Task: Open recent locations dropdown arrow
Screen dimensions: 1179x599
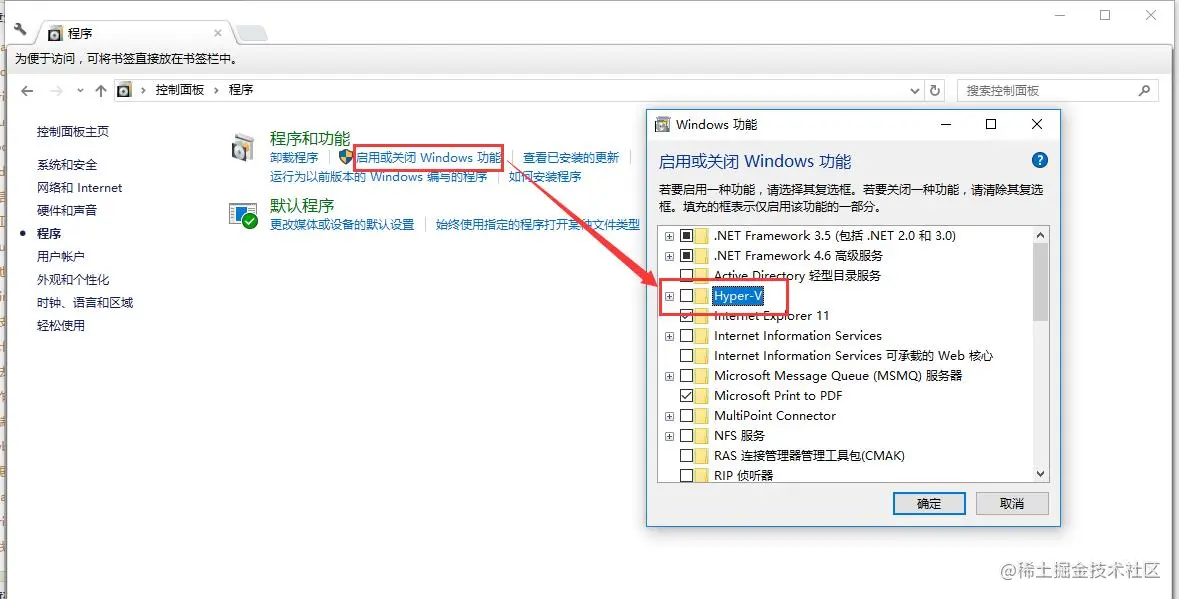Action: pos(80,90)
